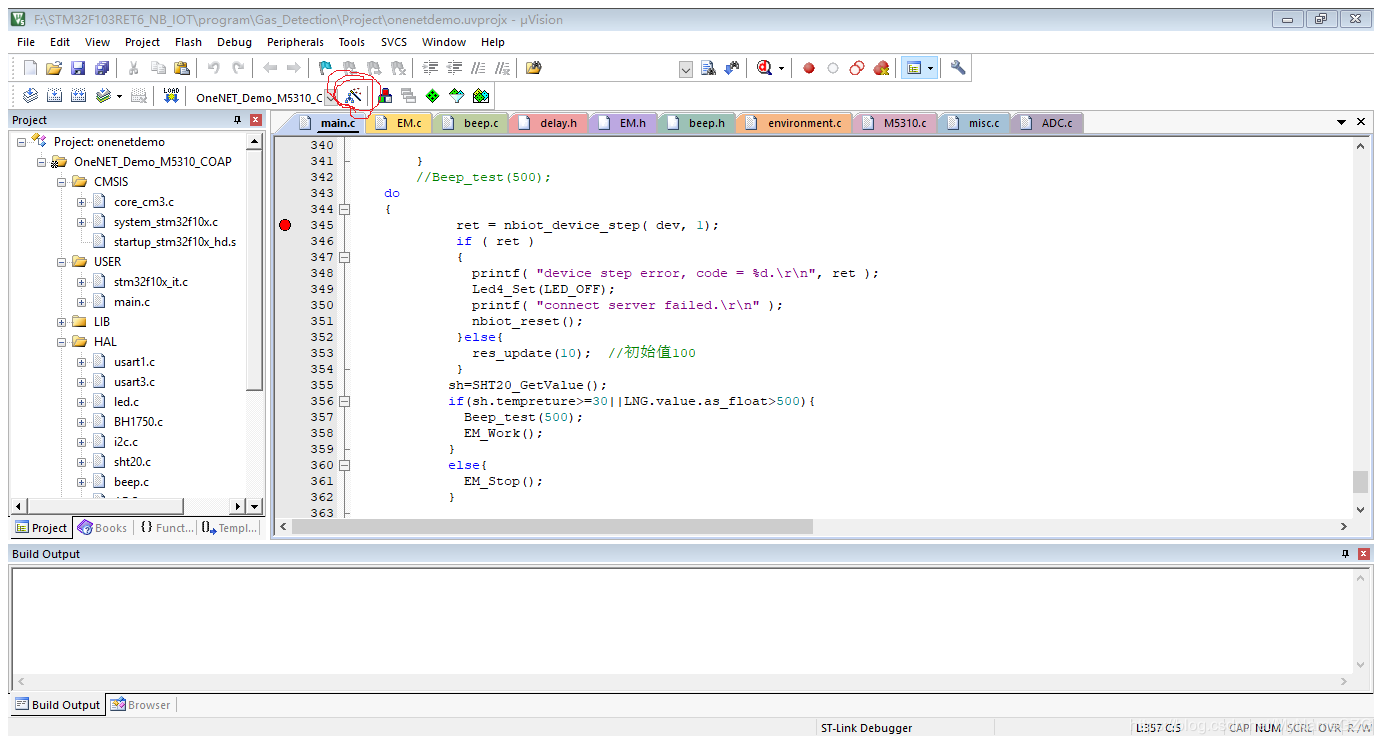
Task: Toggle the breakpoint on line 345
Action: (285, 225)
